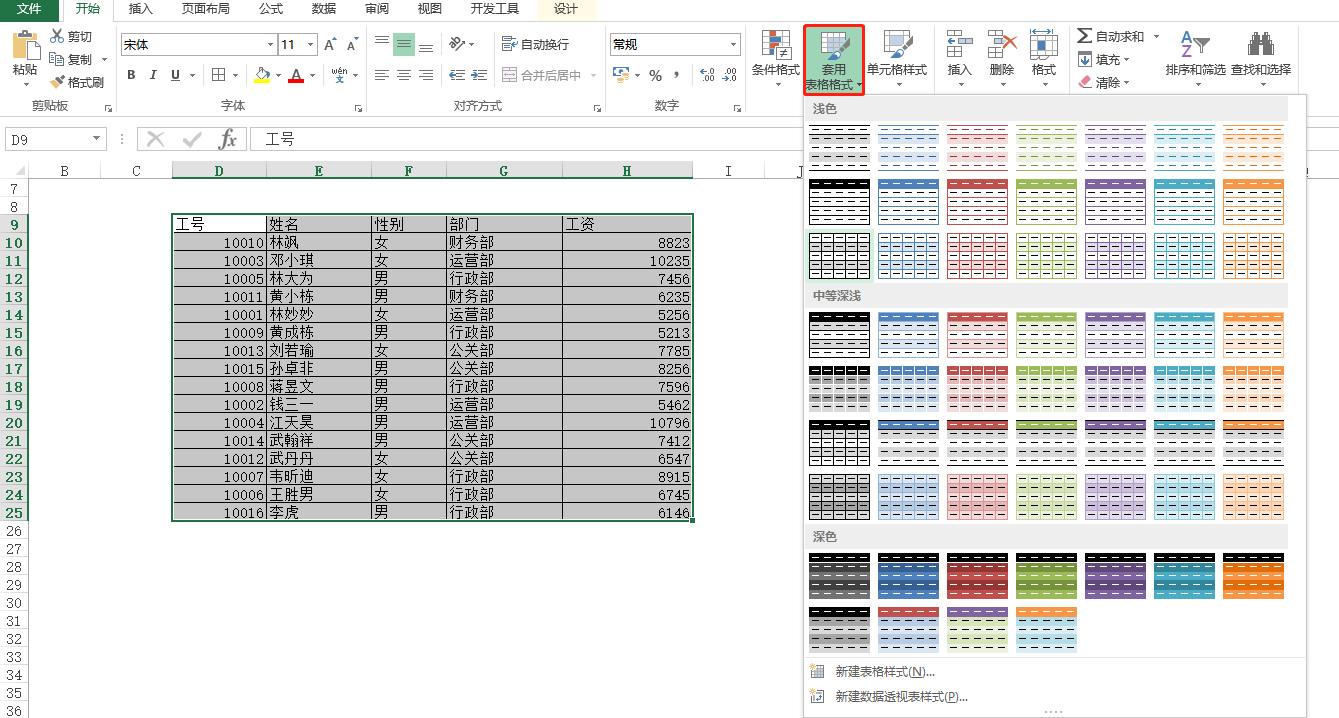
Task: Open Conditional Formatting (条件格式)
Action: pyautogui.click(x=776, y=58)
